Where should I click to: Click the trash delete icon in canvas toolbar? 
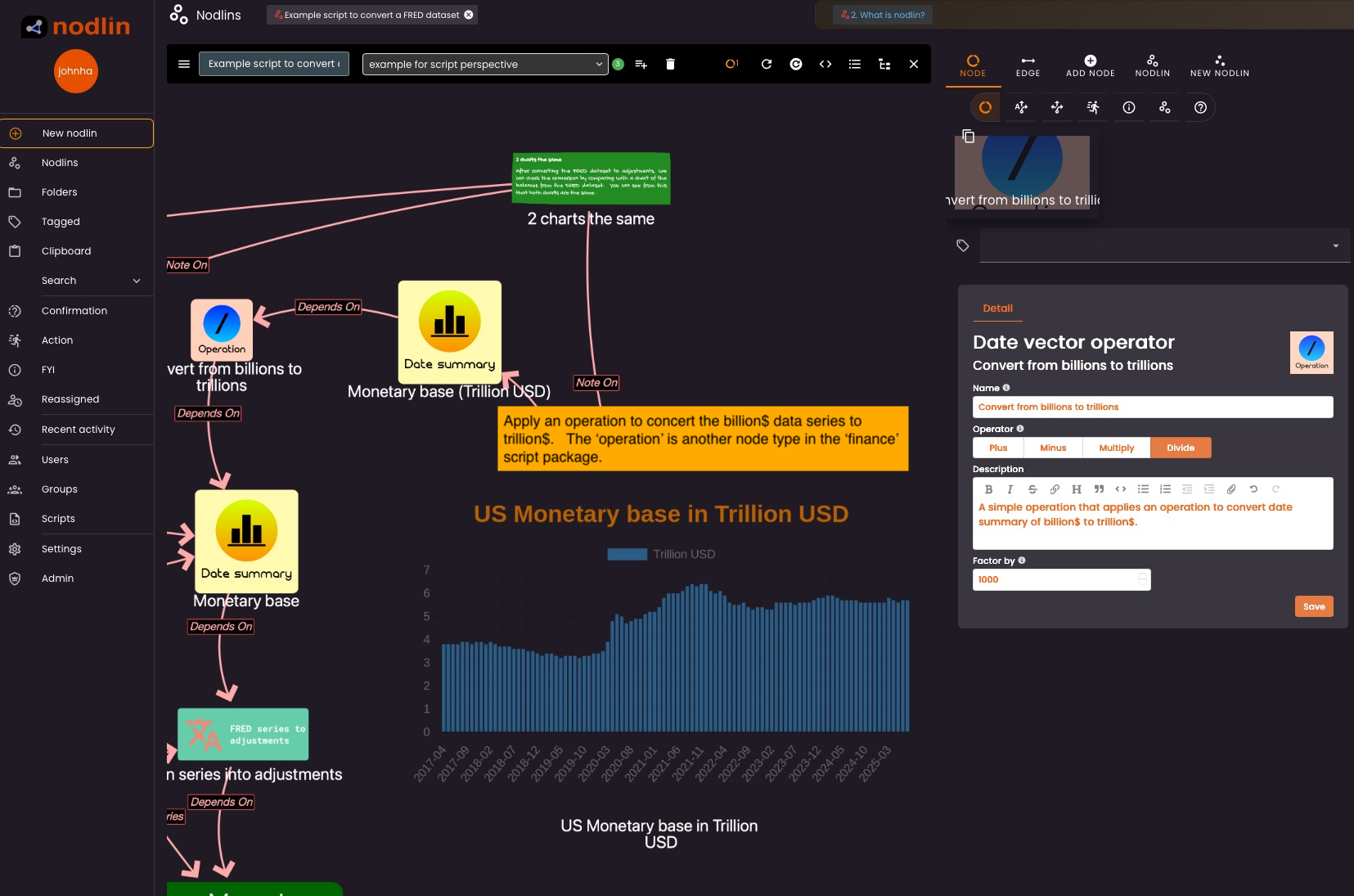tap(670, 64)
